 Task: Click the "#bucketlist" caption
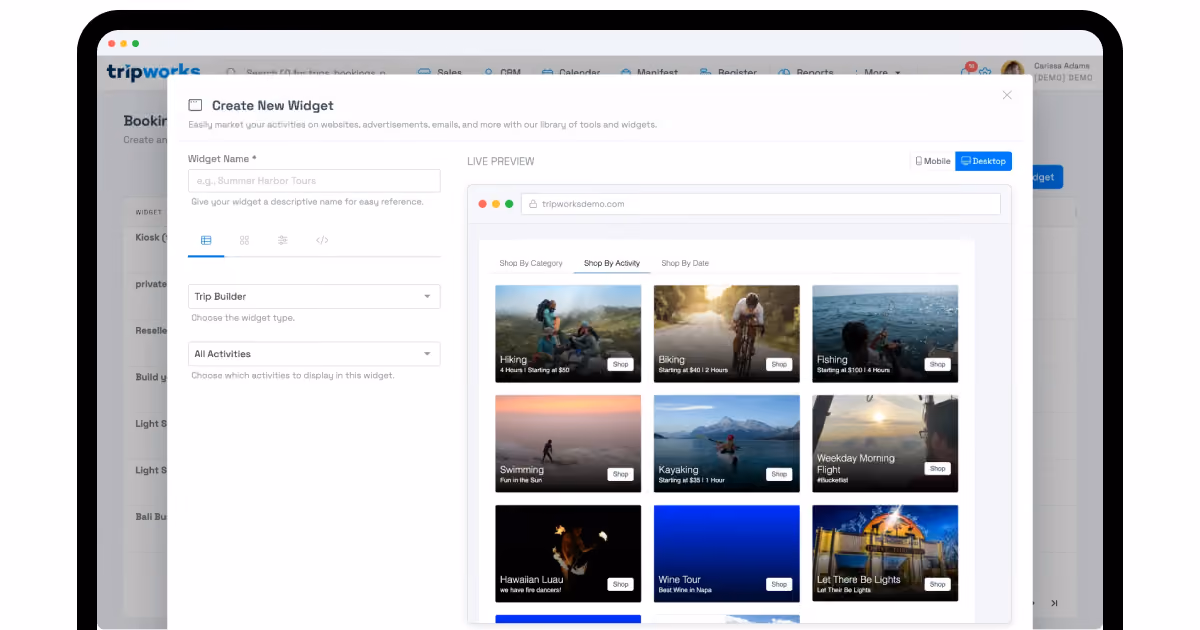tap(831, 480)
